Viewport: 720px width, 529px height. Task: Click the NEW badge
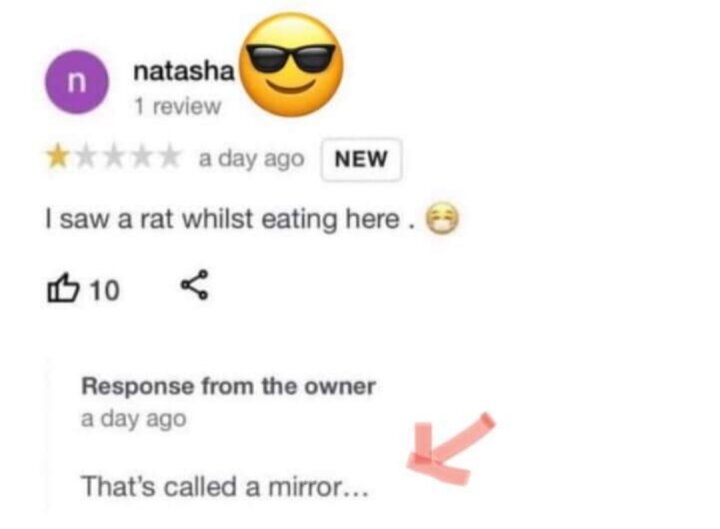click(x=361, y=159)
